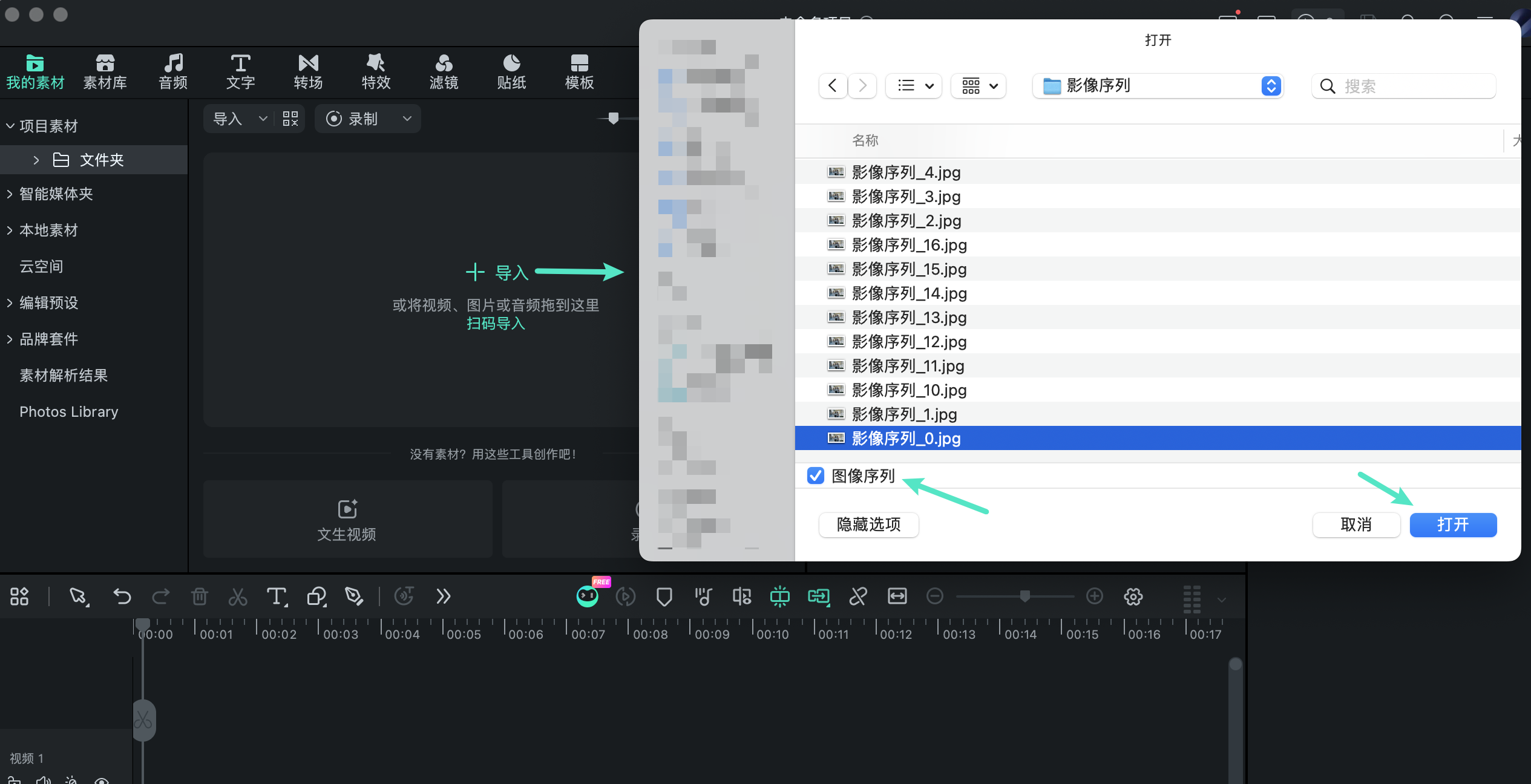Viewport: 1531px width, 784px height.
Task: Adjust the thumbnail size slider handle
Action: pyautogui.click(x=614, y=119)
